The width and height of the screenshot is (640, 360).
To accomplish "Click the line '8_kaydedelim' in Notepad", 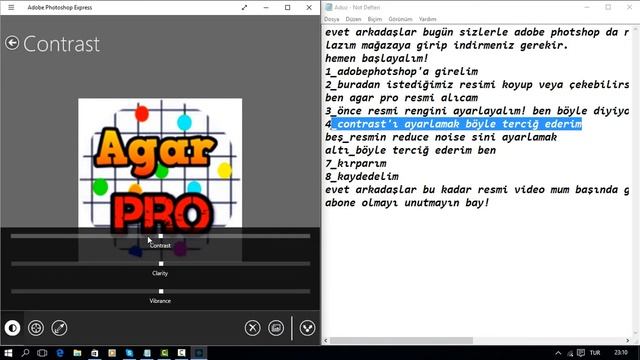I will coord(362,176).
